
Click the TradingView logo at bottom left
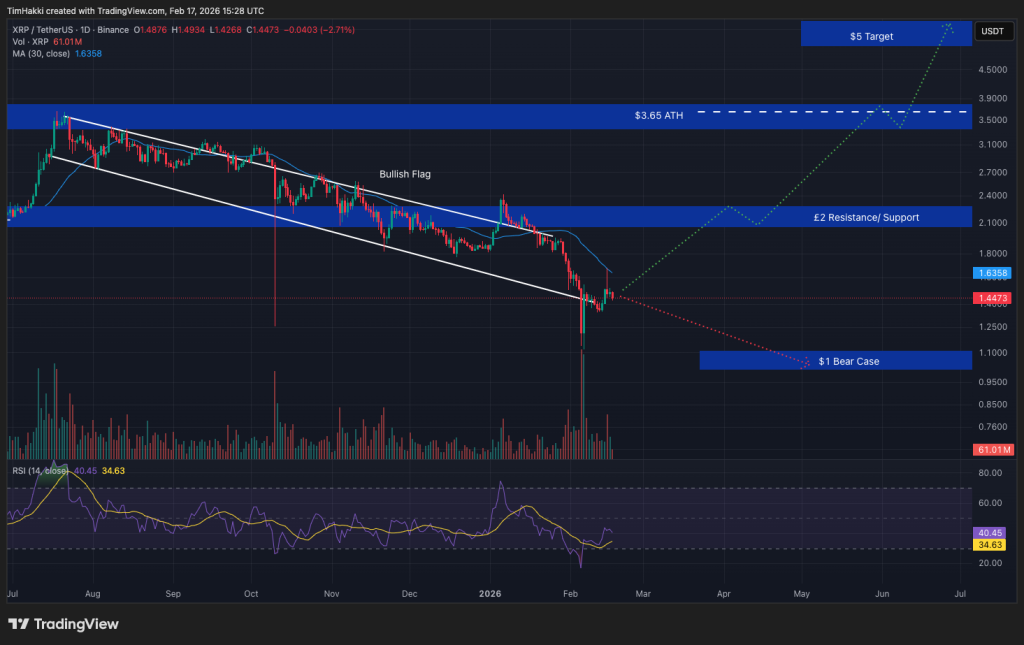point(62,623)
